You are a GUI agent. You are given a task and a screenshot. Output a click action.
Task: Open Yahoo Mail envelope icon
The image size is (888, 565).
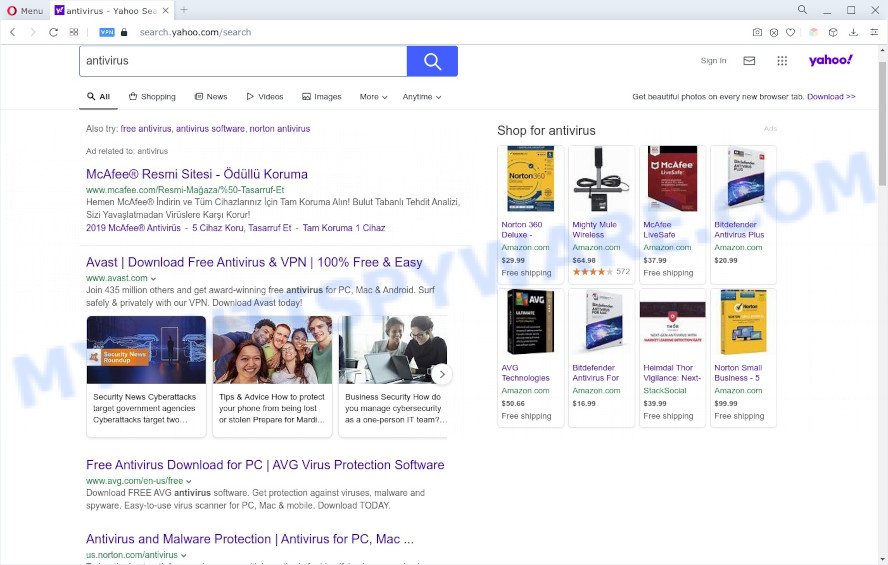point(749,61)
